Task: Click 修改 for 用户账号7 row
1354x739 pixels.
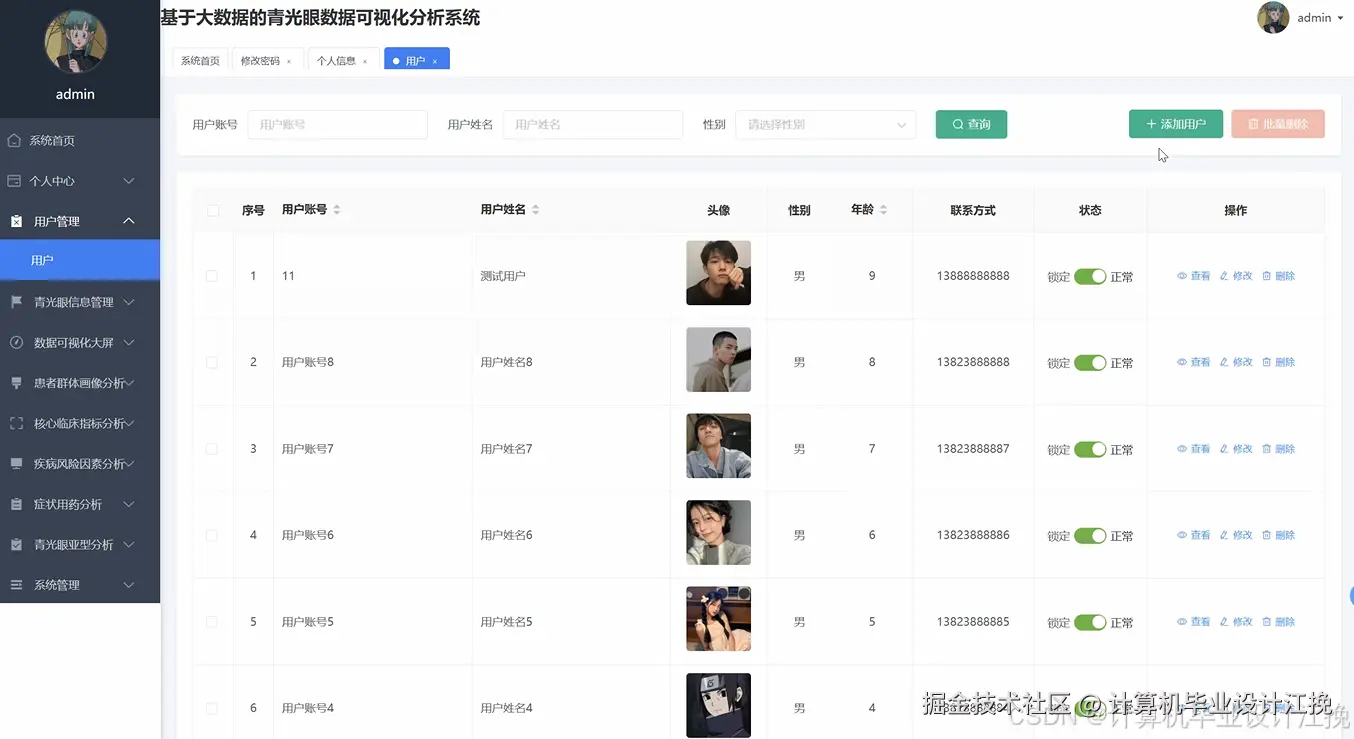Action: [x=1236, y=449]
